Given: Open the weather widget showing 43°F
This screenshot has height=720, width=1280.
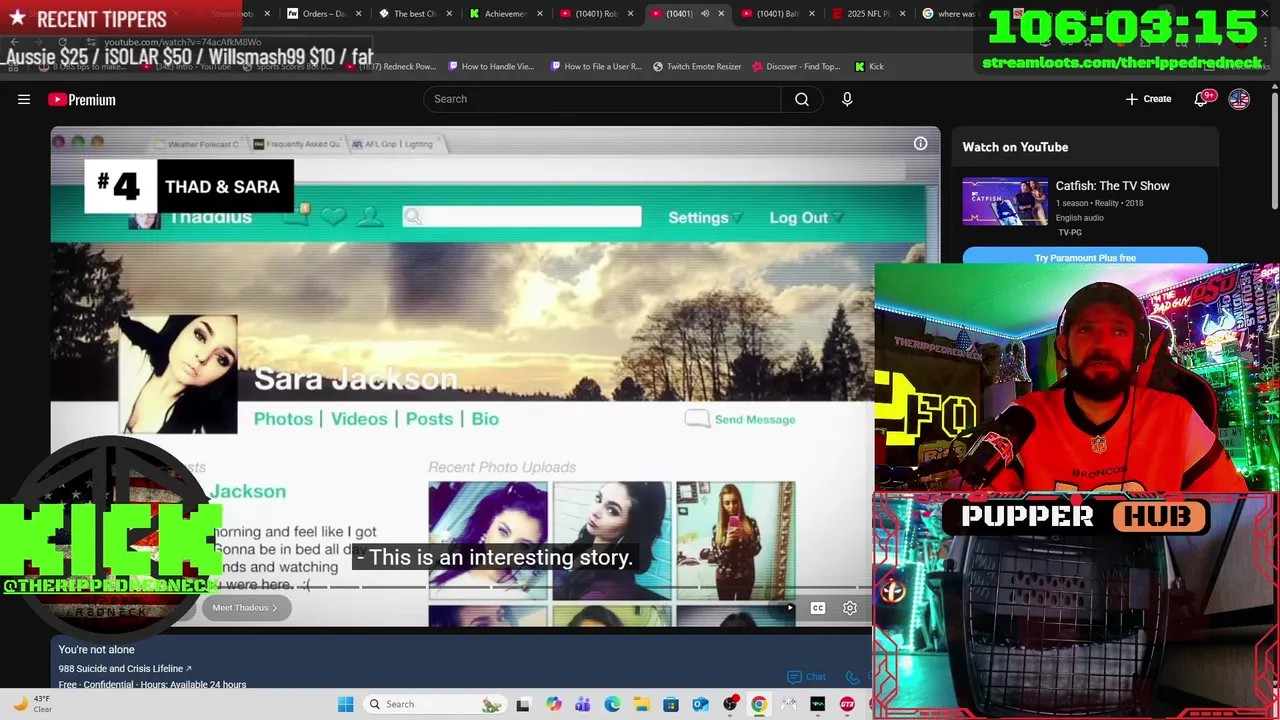Looking at the screenshot, I should [x=32, y=704].
